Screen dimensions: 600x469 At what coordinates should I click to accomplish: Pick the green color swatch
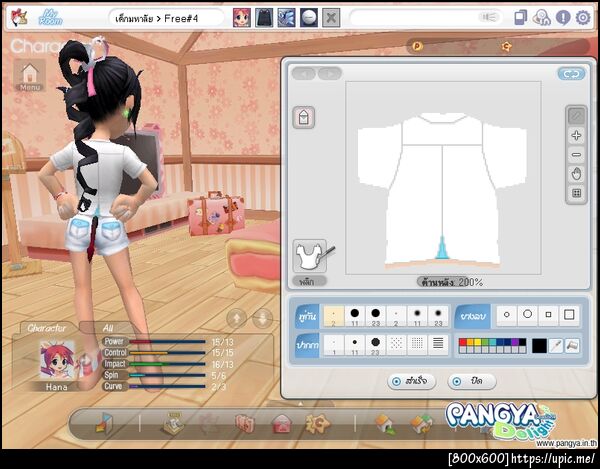pyautogui.click(x=485, y=342)
